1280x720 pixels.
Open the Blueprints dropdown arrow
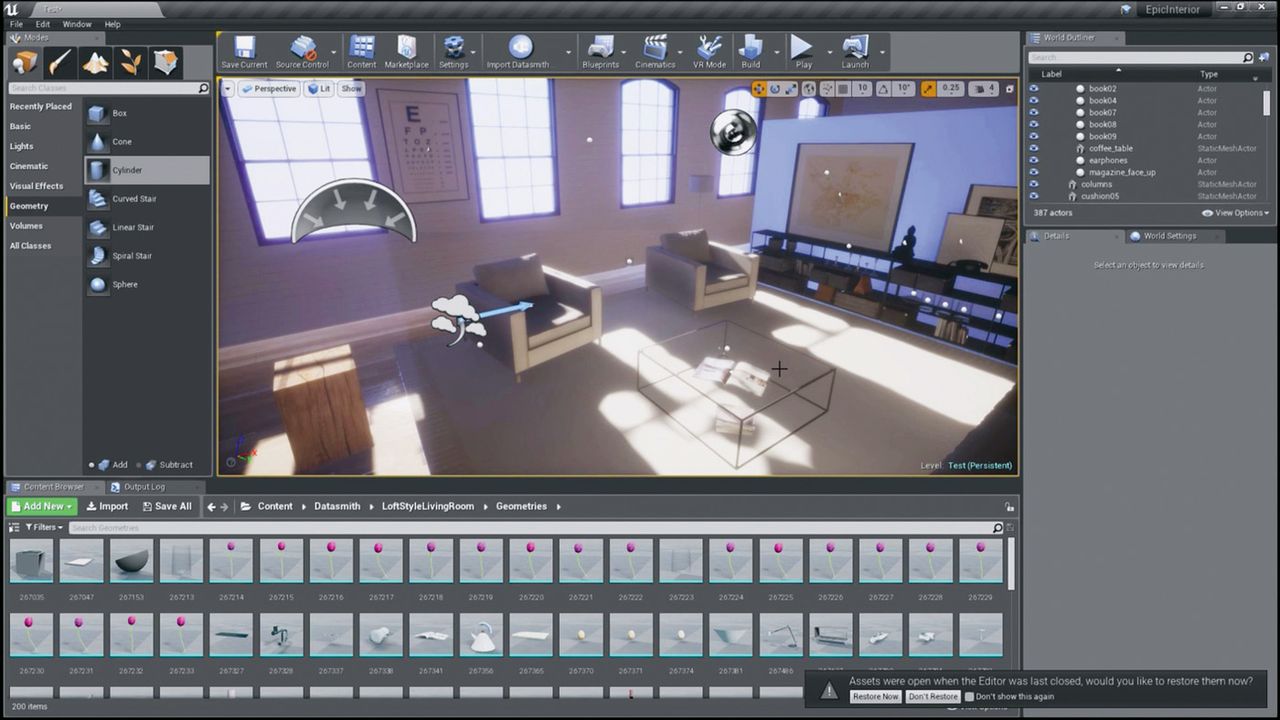tap(625, 52)
